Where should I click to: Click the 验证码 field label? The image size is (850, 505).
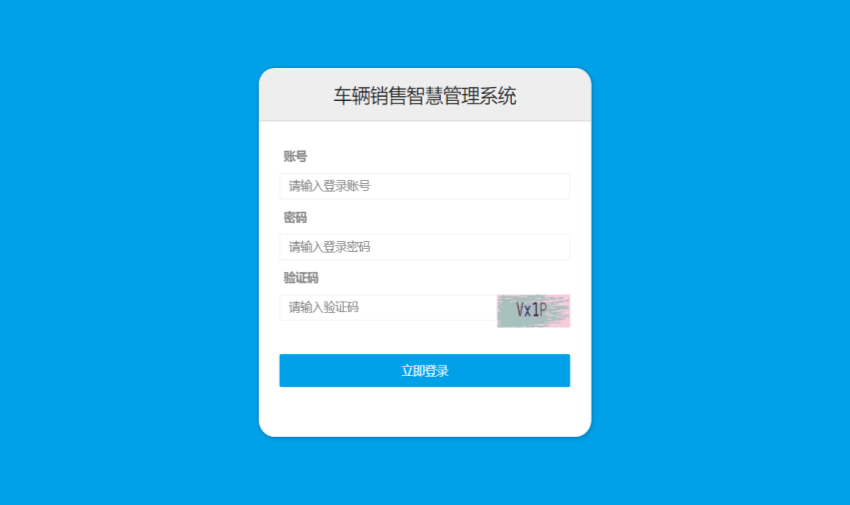tap(301, 278)
